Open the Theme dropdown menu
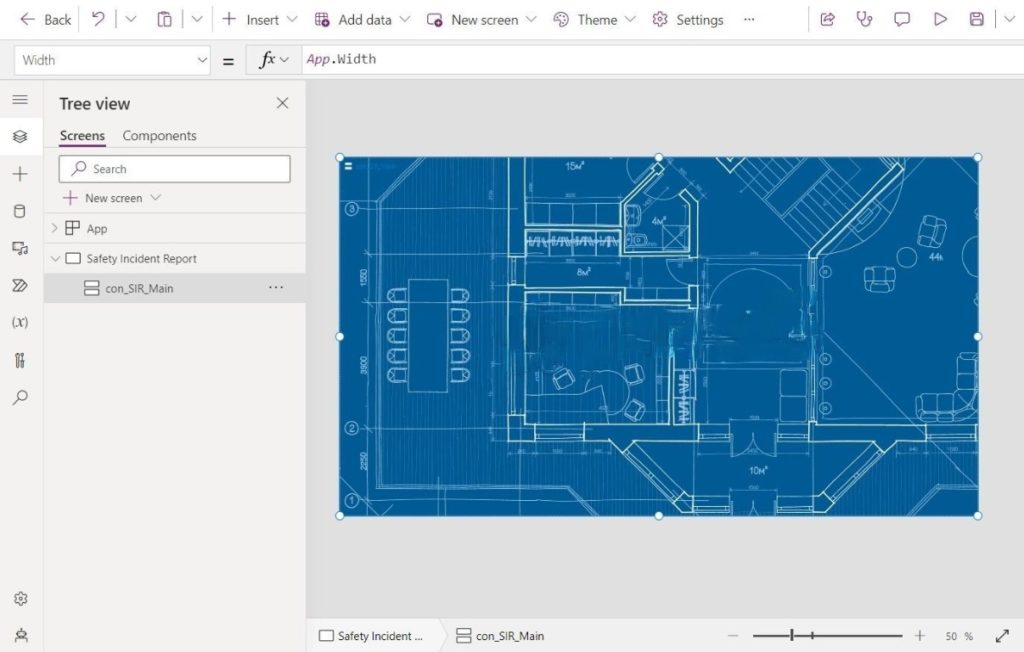This screenshot has height=652, width=1024. (594, 20)
